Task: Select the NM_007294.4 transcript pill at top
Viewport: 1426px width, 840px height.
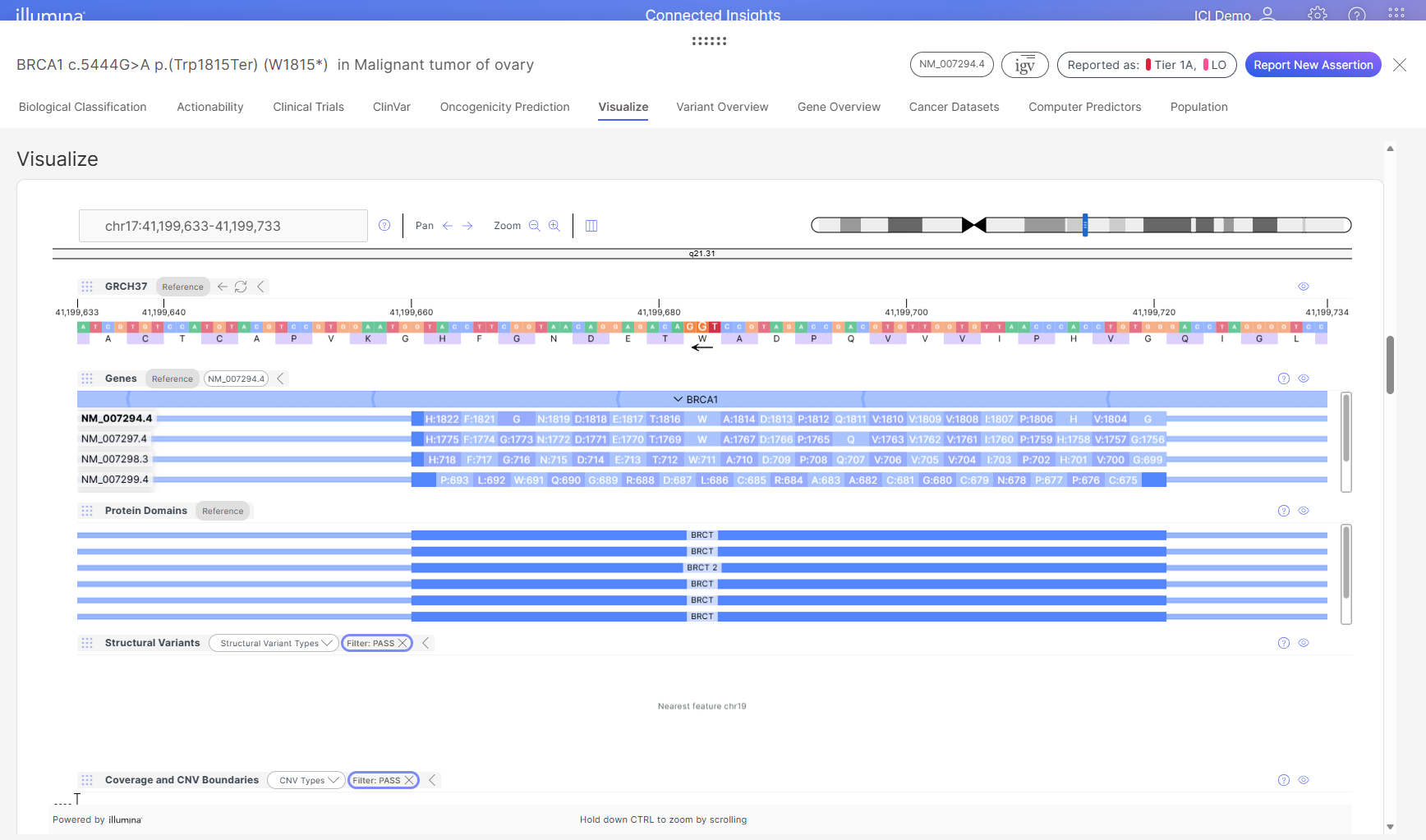Action: [x=951, y=64]
